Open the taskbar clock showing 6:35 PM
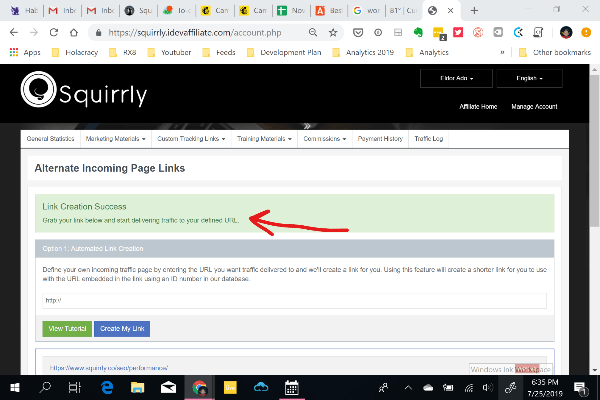Image resolution: width=600 pixels, height=400 pixels. click(x=545, y=388)
